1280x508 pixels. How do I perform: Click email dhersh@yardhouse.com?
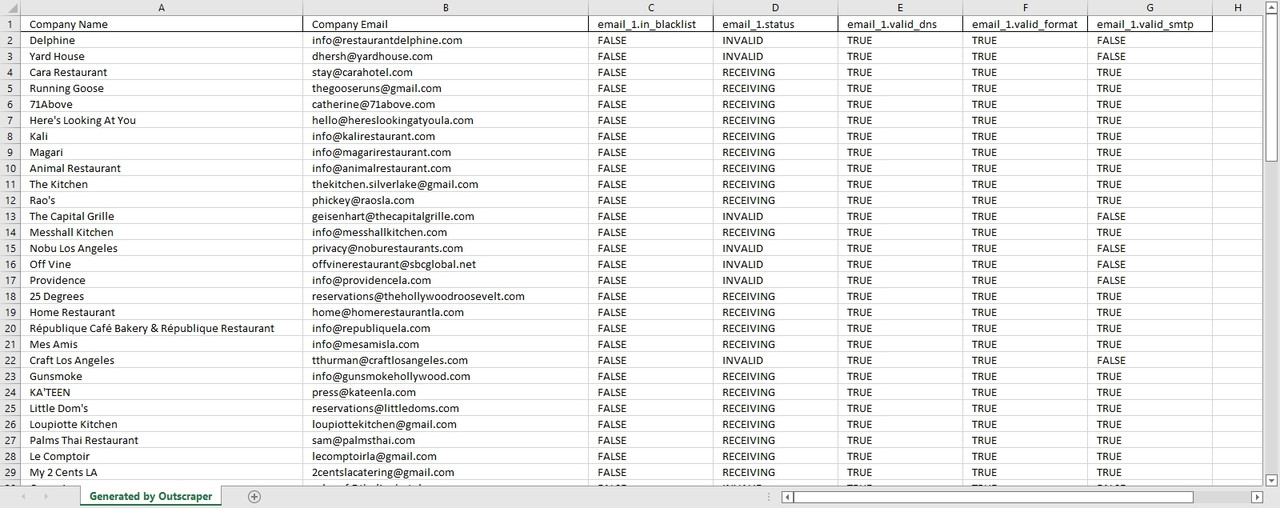[x=372, y=56]
